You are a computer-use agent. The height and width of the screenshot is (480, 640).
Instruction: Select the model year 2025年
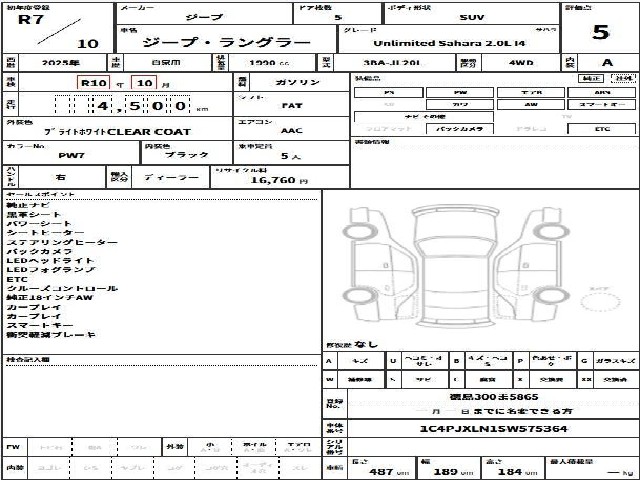click(60, 63)
